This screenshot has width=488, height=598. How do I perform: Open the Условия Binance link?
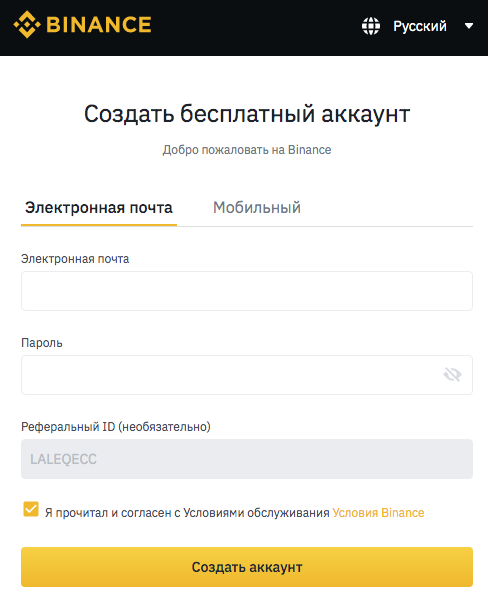(378, 513)
